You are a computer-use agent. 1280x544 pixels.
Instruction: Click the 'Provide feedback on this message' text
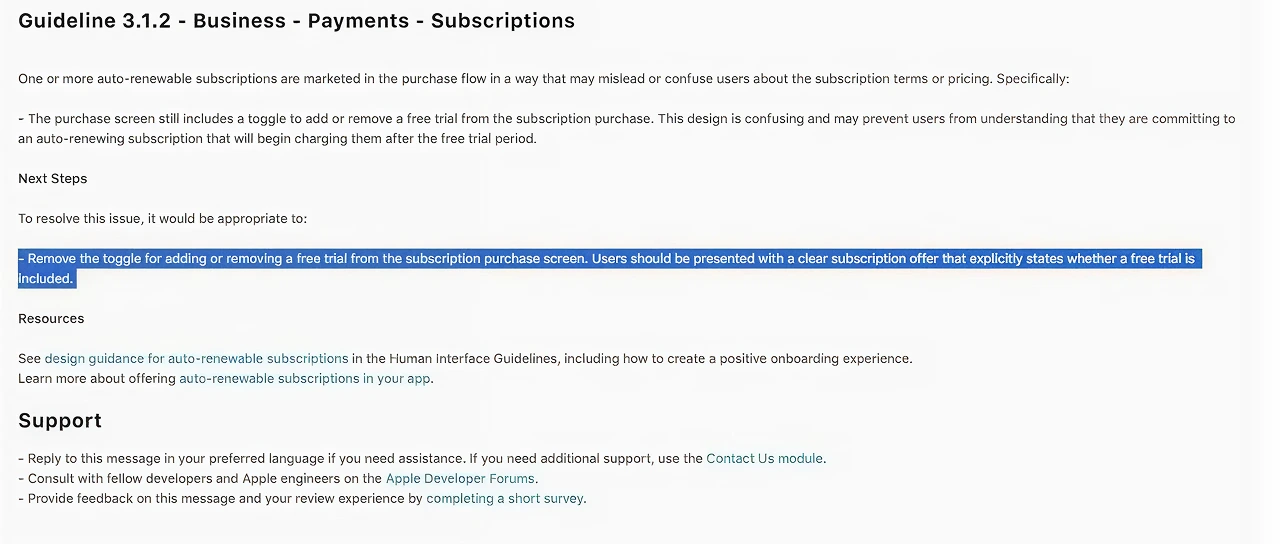(x=302, y=498)
